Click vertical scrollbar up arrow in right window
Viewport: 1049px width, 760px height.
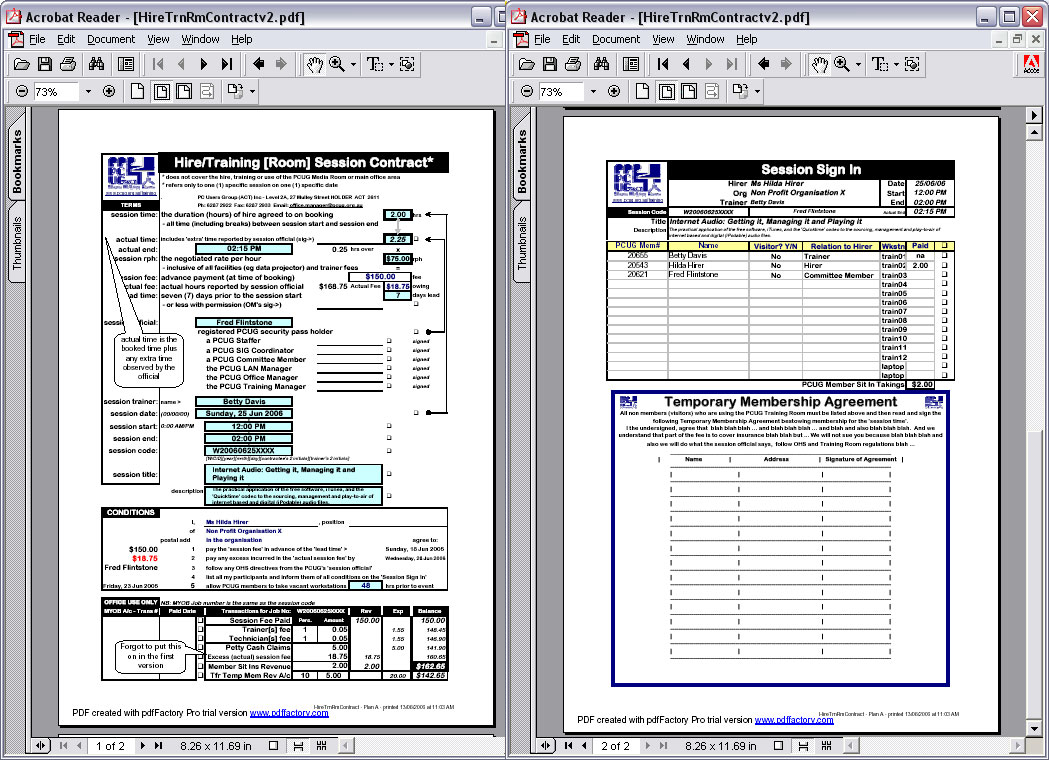tap(1034, 132)
